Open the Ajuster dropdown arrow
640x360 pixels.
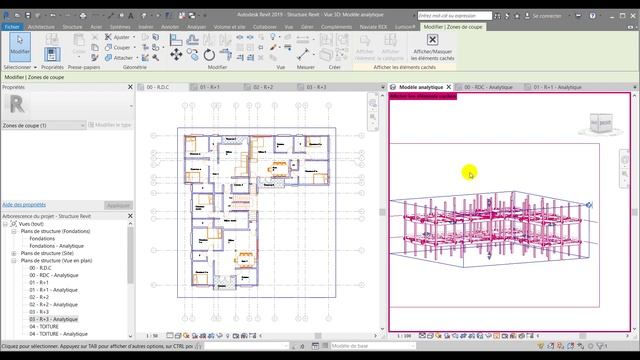tap(134, 37)
